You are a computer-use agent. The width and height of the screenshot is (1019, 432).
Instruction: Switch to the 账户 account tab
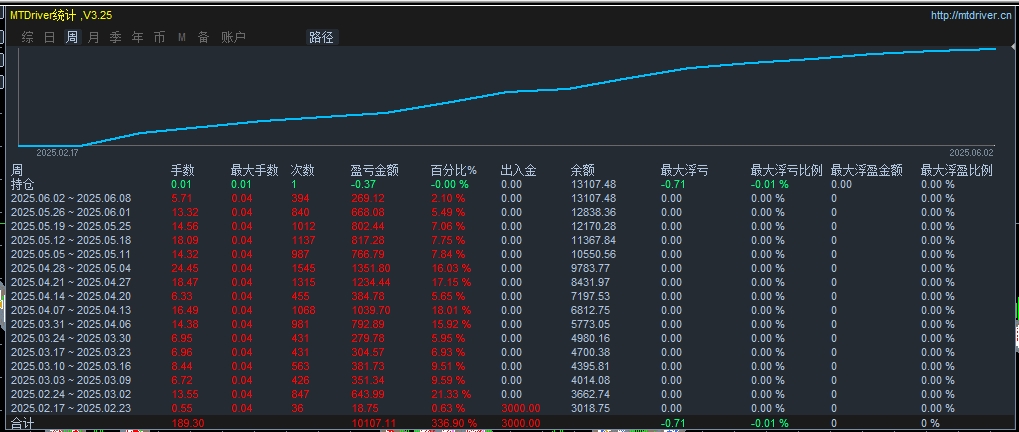pos(233,37)
